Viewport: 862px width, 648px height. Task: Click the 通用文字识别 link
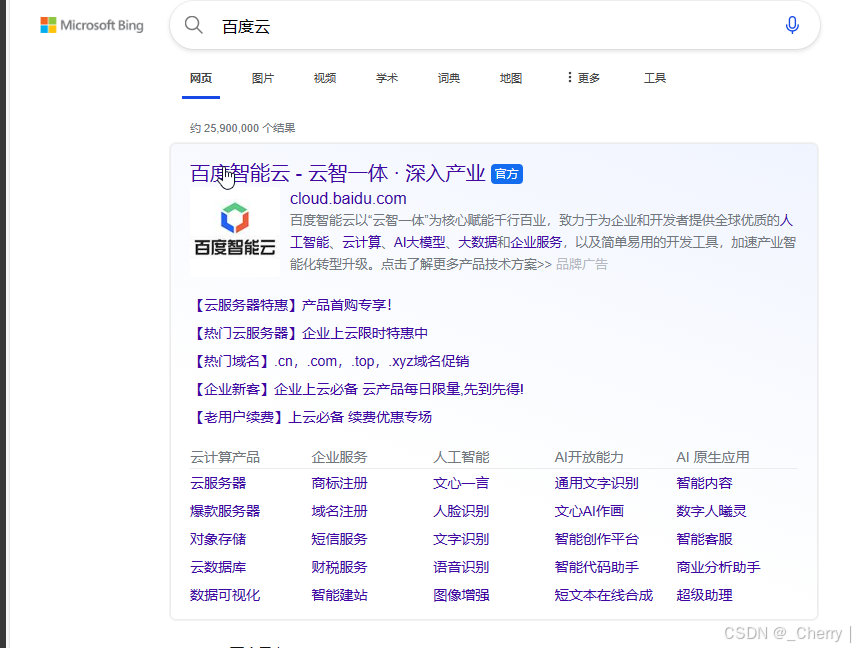(x=596, y=483)
